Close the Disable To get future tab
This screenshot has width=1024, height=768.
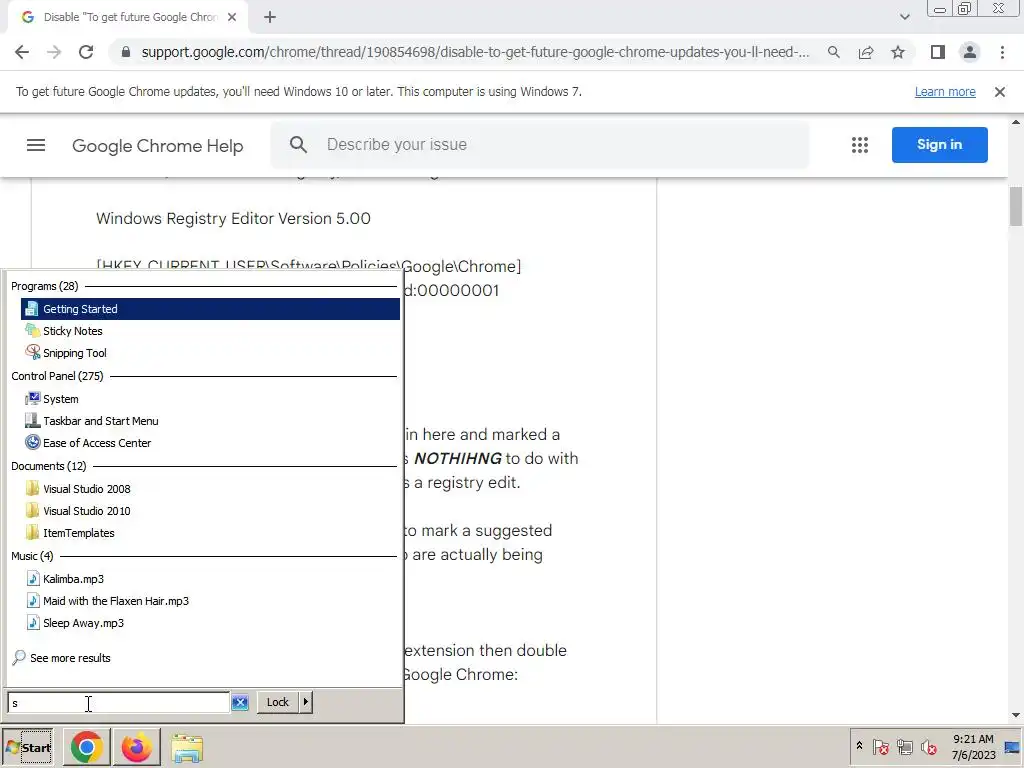(x=232, y=18)
